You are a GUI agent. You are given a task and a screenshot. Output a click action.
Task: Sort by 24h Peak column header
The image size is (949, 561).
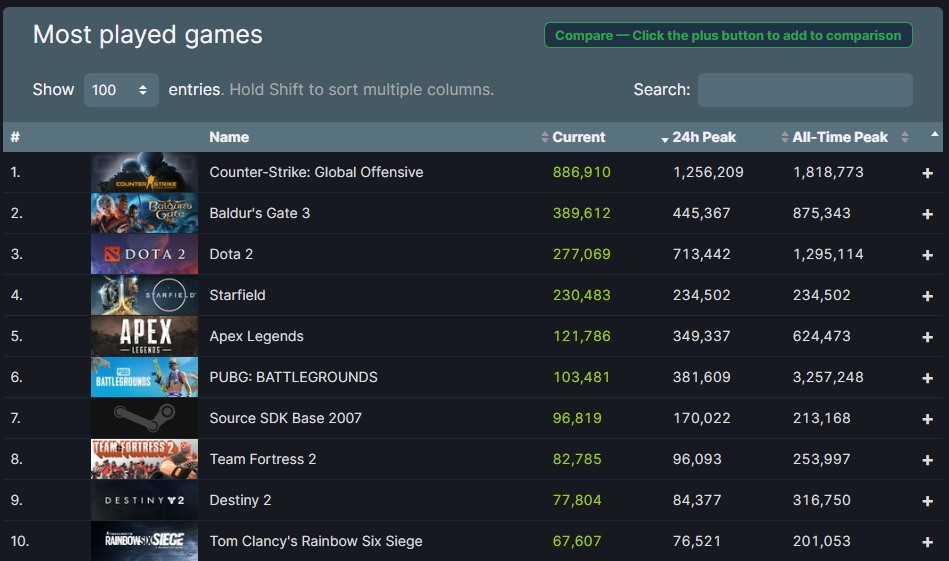704,137
